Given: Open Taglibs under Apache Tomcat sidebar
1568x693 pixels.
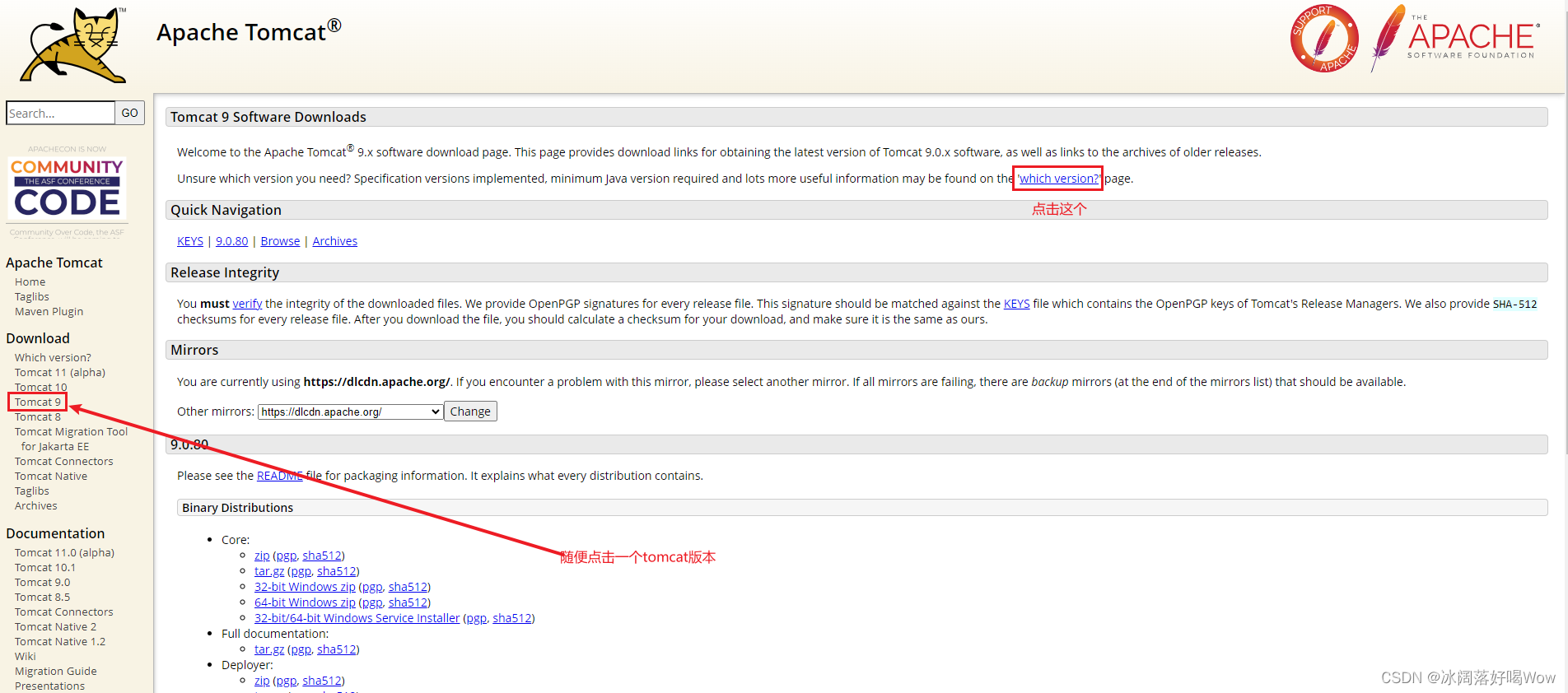Looking at the screenshot, I should pos(32,297).
